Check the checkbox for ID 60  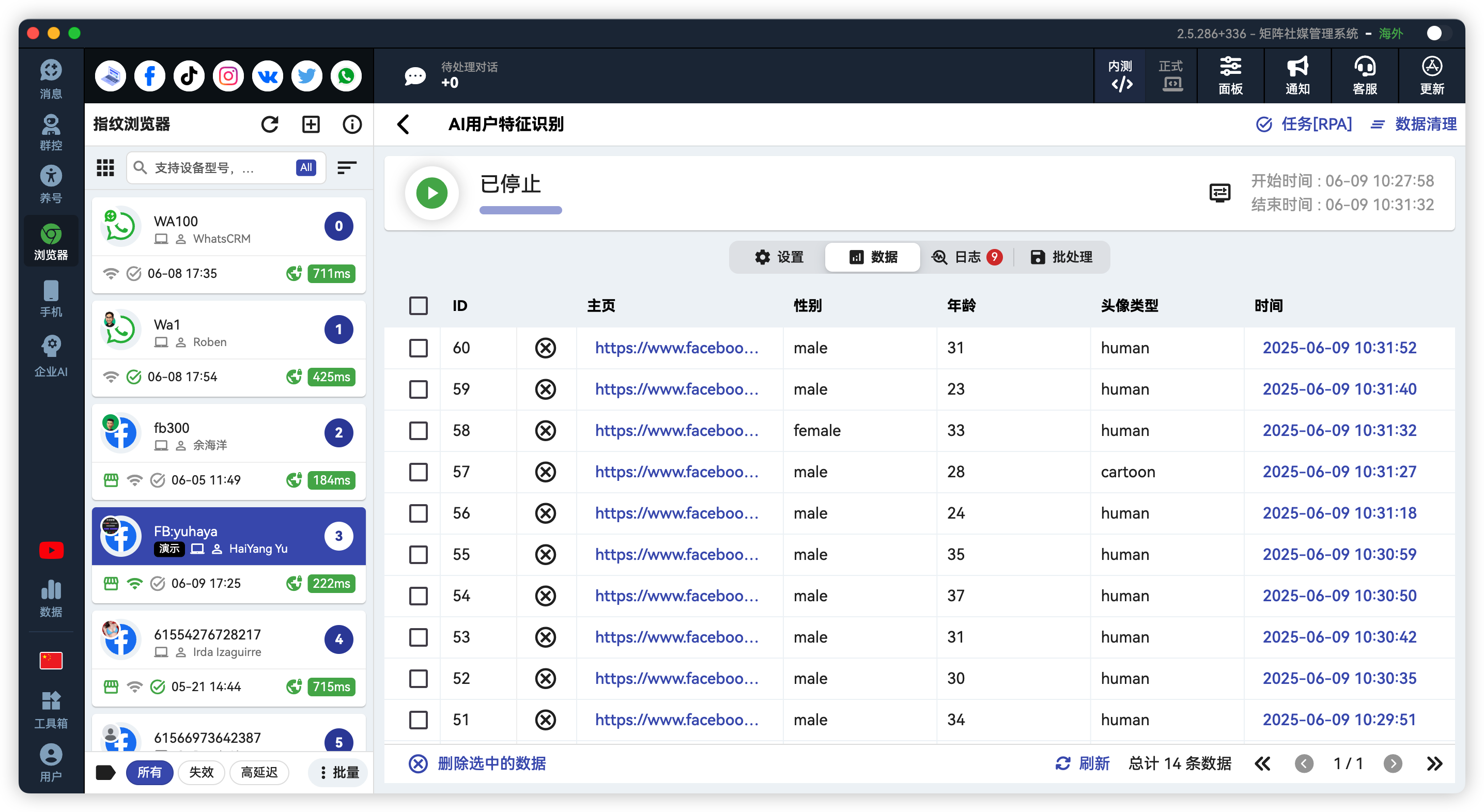[418, 348]
